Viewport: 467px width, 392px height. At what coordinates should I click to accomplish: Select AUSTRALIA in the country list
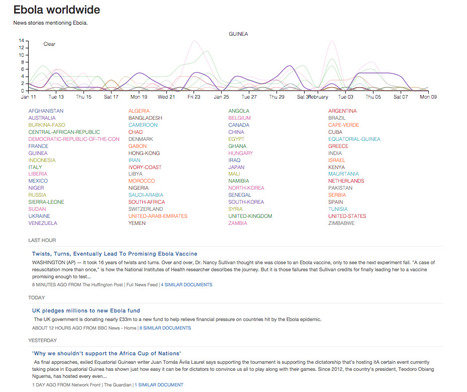(42, 118)
